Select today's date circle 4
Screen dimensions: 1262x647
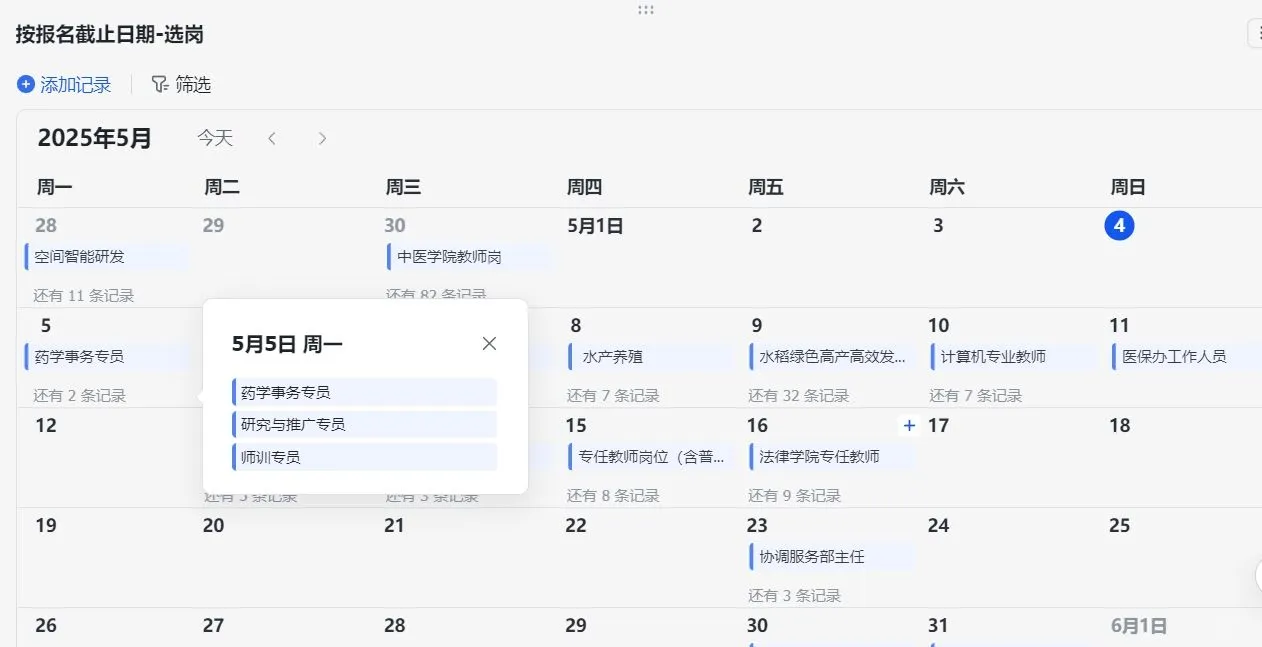(1119, 226)
